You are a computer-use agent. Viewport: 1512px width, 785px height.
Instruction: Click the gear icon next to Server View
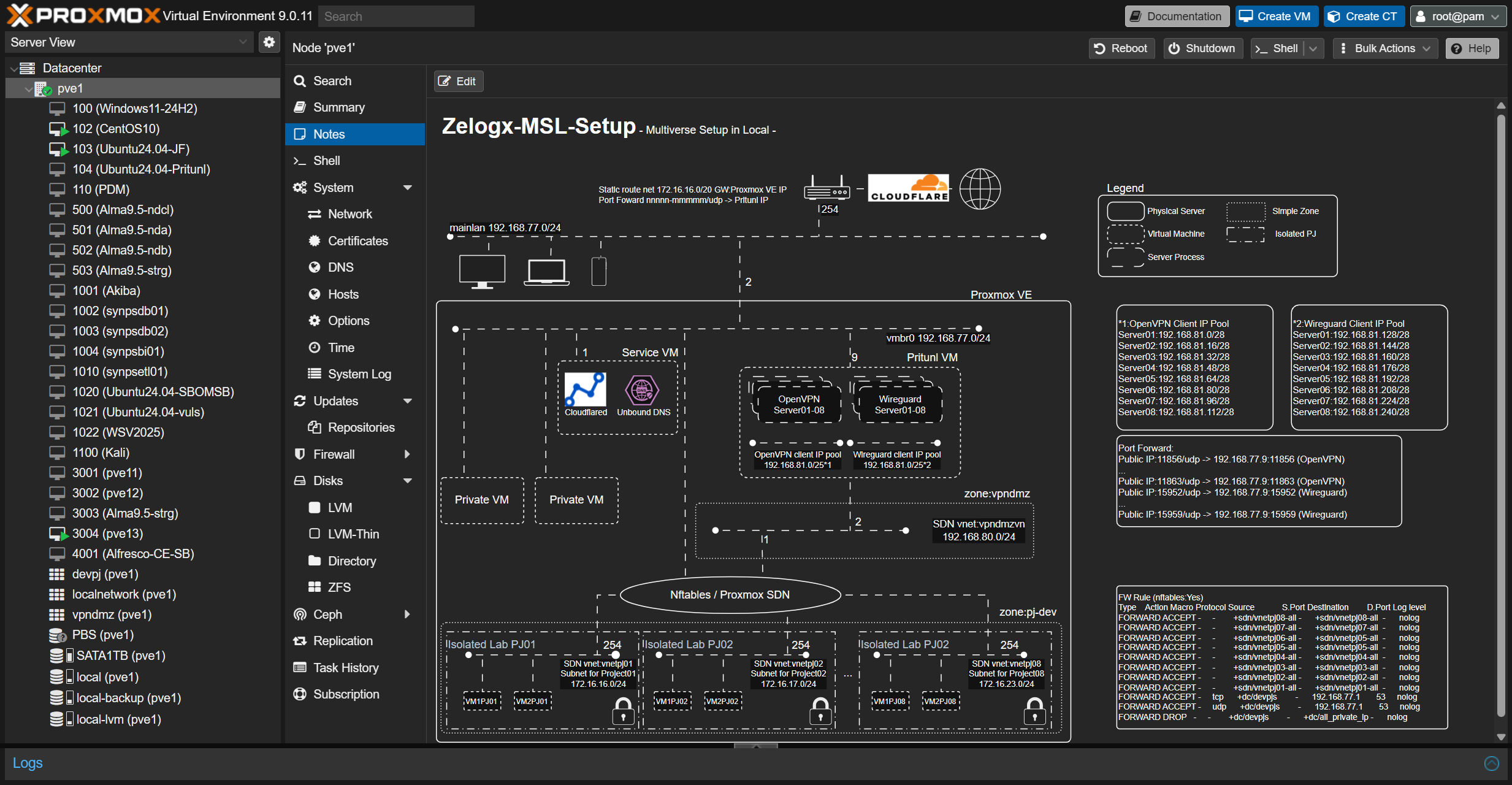(x=269, y=42)
